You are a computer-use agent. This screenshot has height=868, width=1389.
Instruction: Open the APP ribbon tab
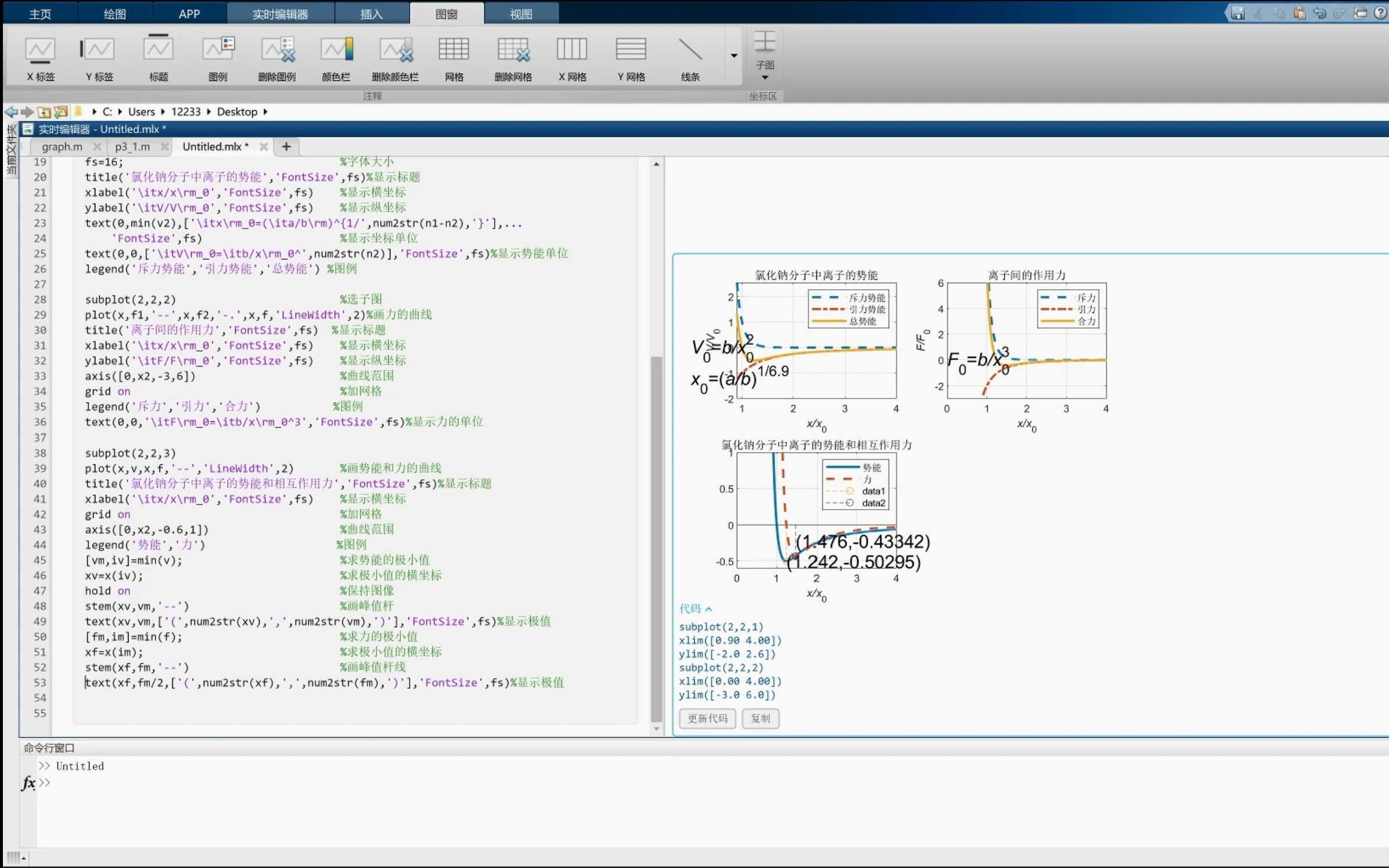(189, 14)
